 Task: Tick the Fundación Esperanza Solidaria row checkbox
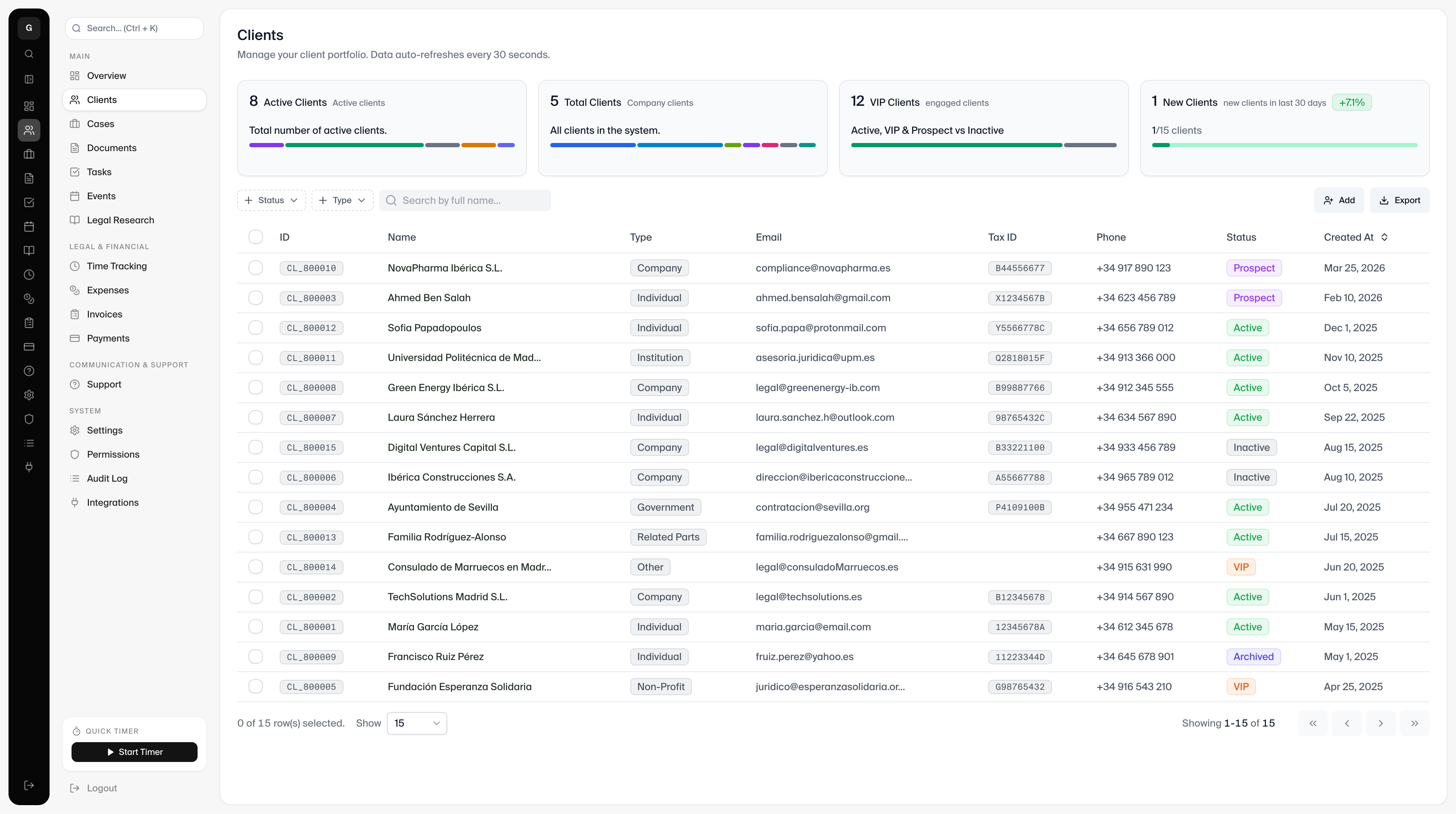256,687
